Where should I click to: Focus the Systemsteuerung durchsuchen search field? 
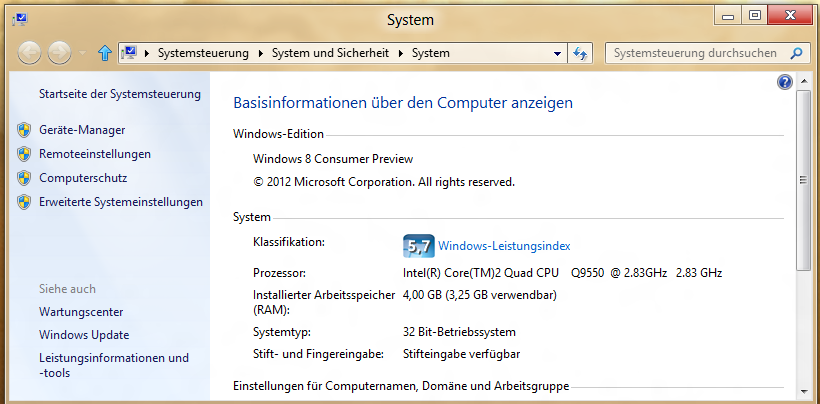(x=695, y=53)
